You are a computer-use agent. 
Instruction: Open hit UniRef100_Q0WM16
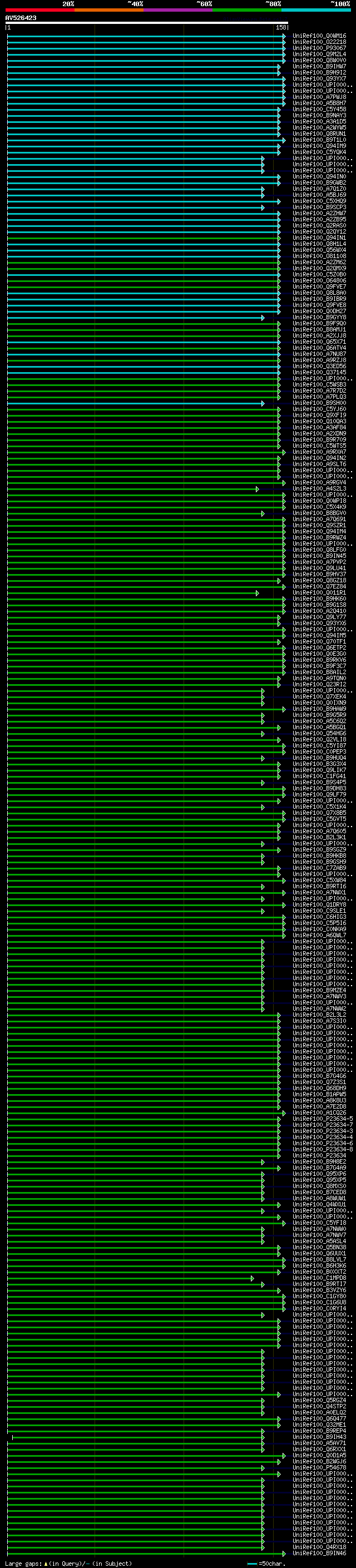[319, 36]
